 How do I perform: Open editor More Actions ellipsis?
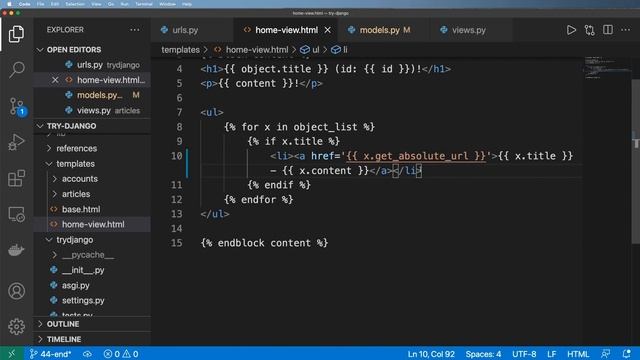pyautogui.click(x=626, y=30)
